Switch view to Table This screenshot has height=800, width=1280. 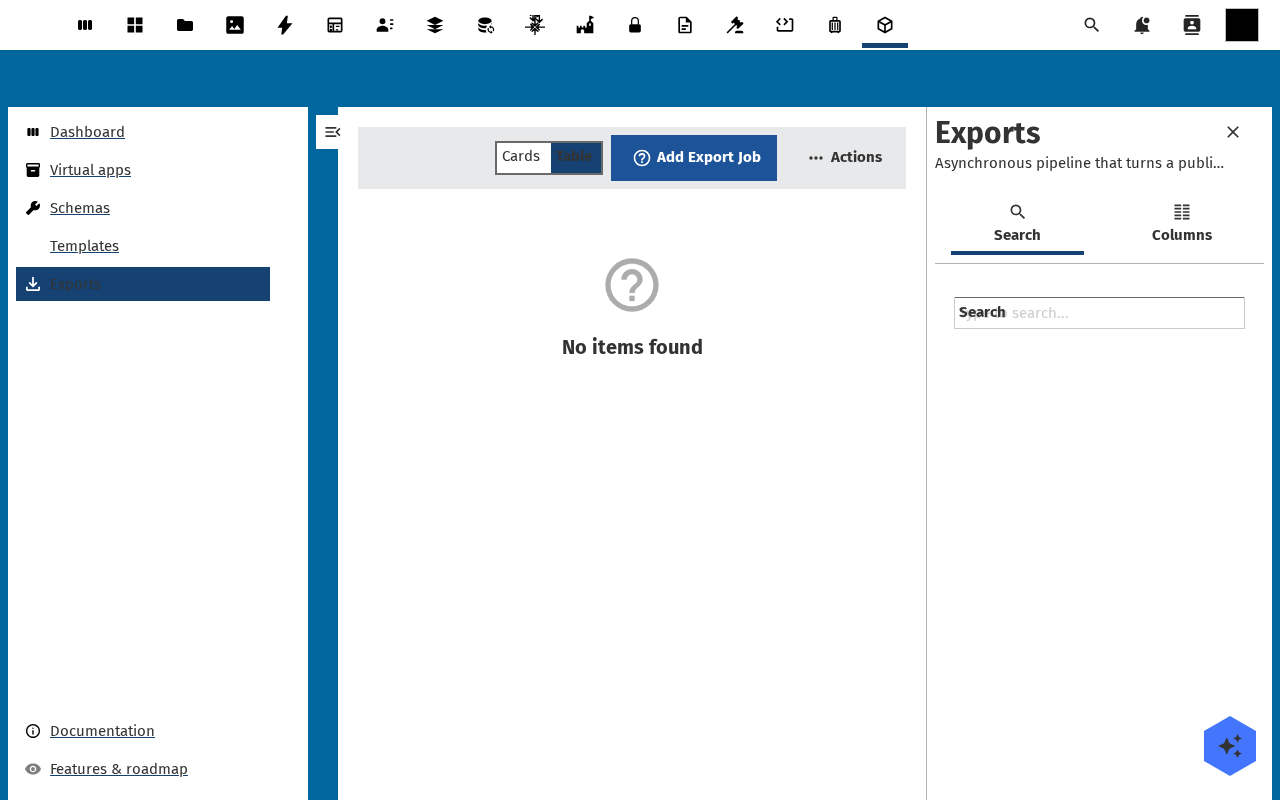coord(576,157)
